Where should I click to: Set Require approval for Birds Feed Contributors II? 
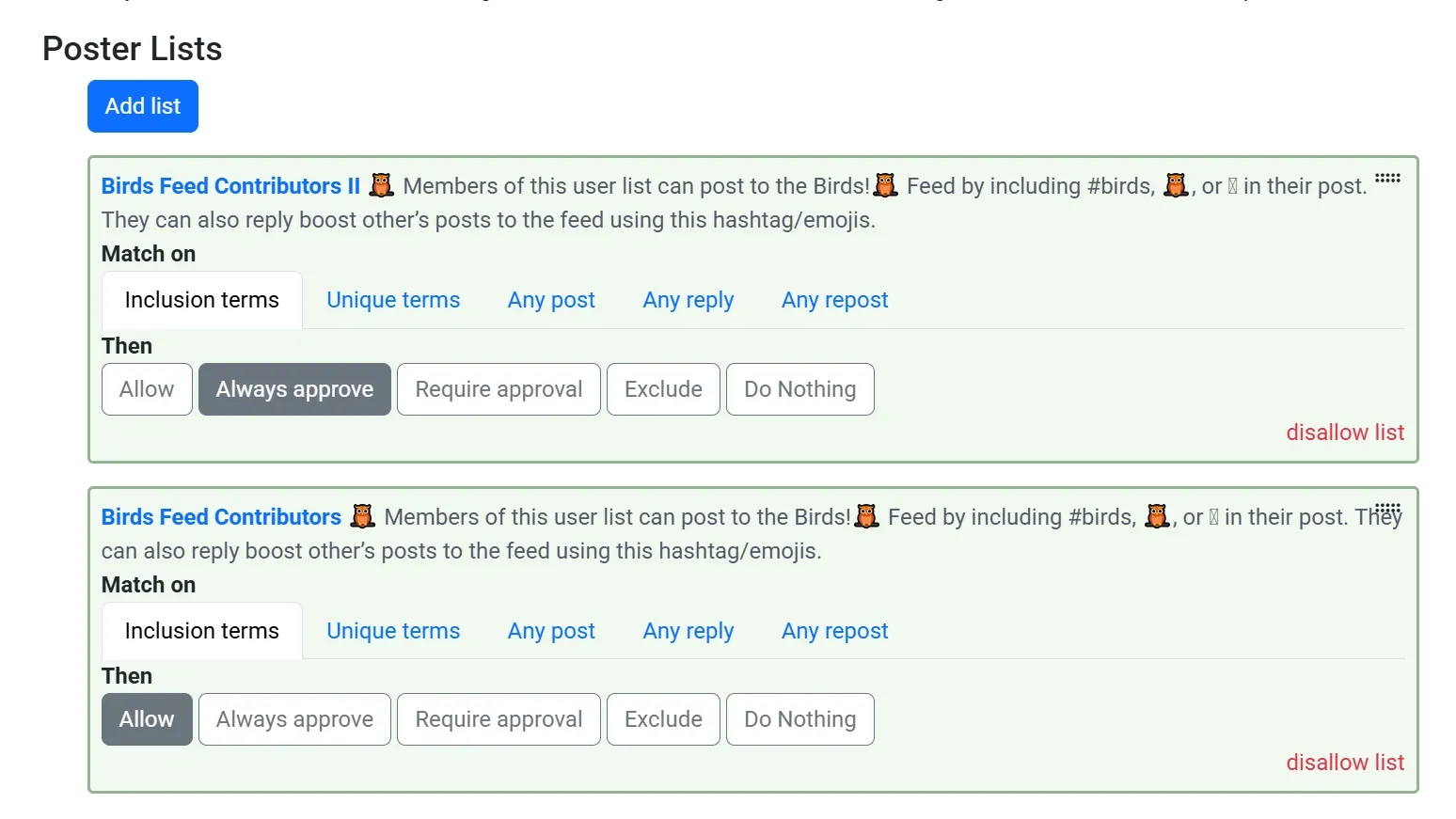[x=499, y=389]
